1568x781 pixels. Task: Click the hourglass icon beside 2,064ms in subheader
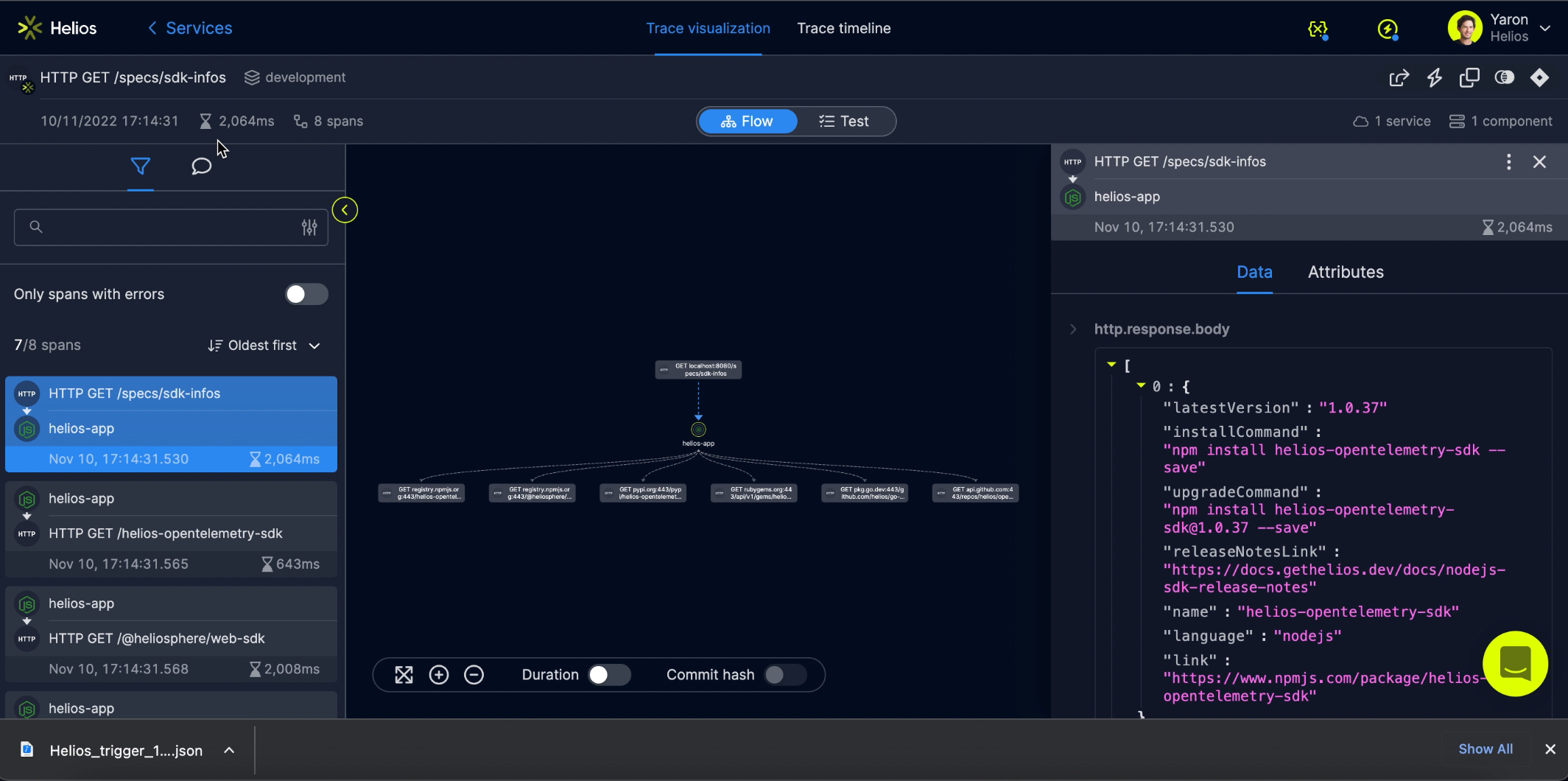point(205,122)
